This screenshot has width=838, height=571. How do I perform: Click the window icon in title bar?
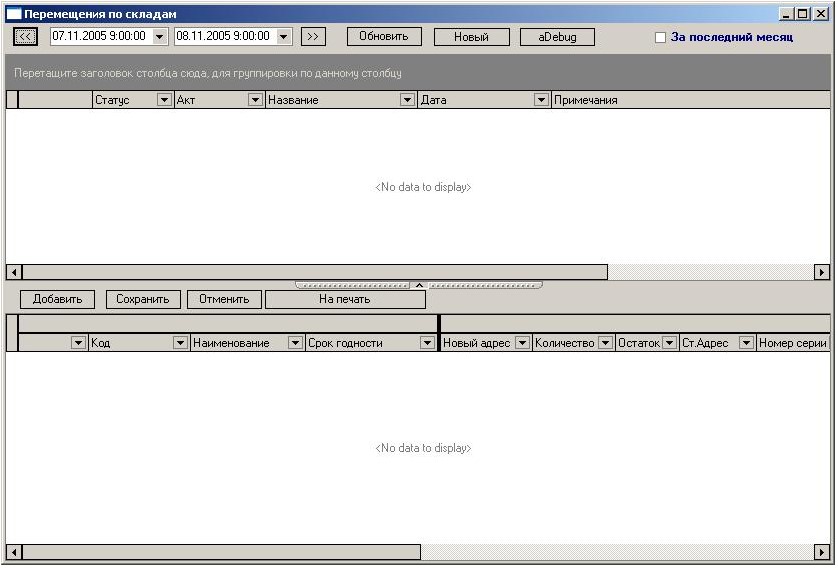coord(14,14)
